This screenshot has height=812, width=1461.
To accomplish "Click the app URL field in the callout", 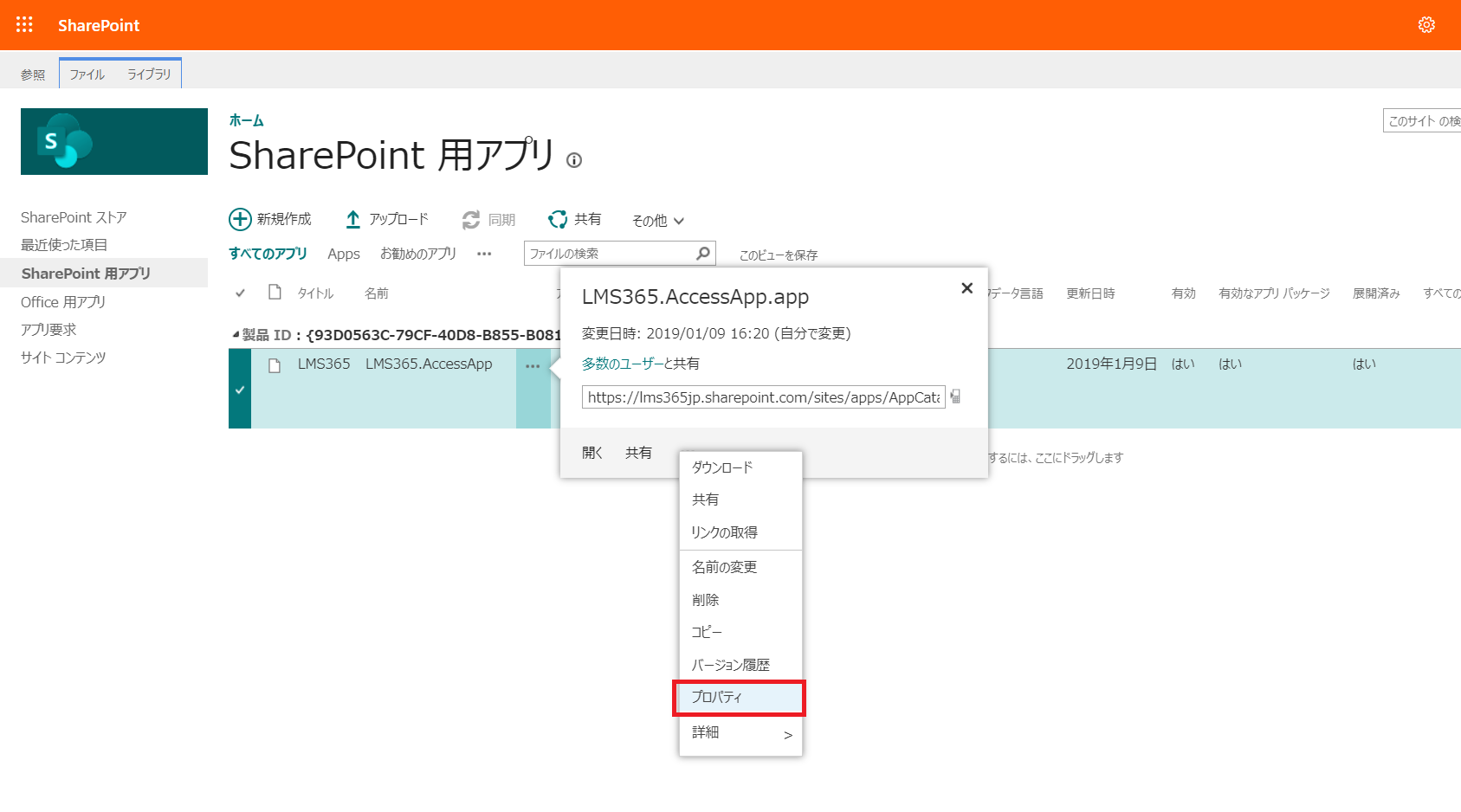I will point(764,397).
